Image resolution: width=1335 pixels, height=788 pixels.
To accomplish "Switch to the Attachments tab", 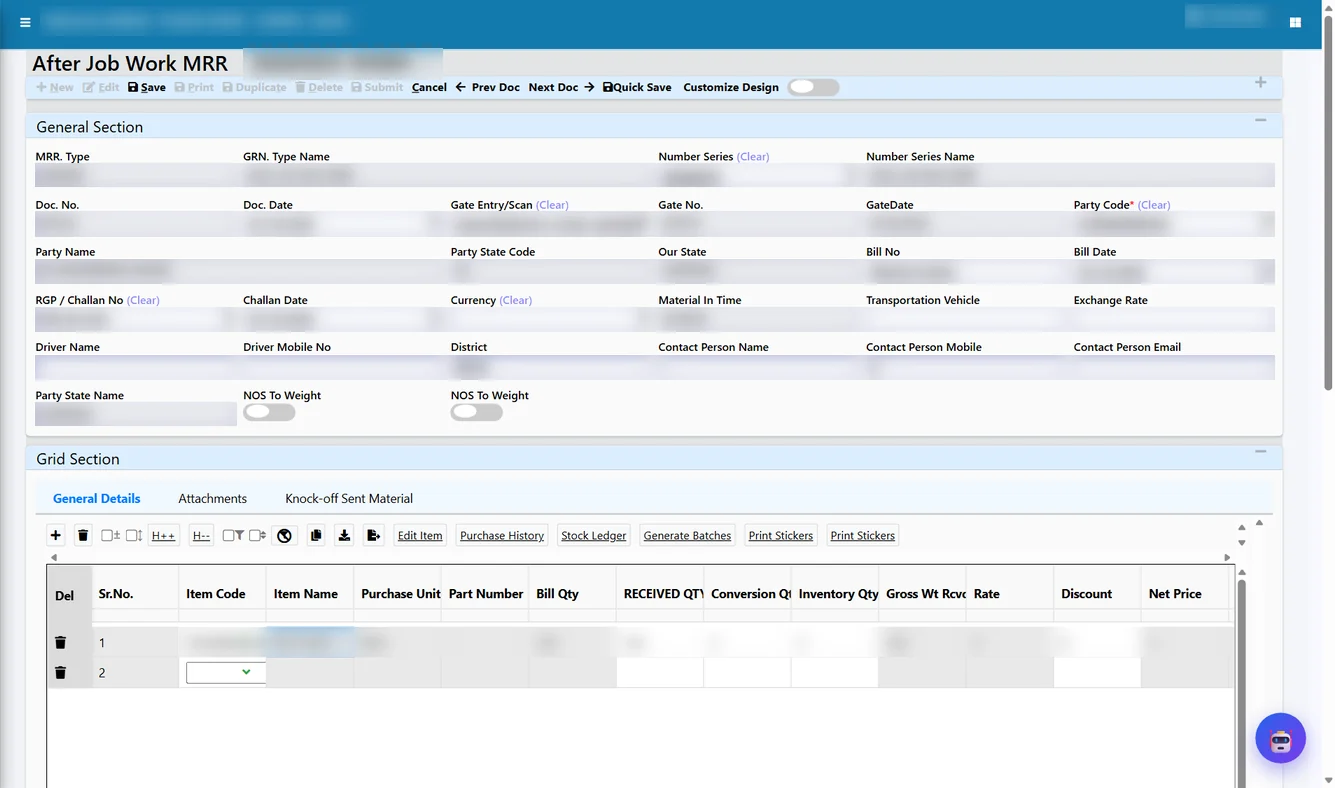I will [x=213, y=498].
